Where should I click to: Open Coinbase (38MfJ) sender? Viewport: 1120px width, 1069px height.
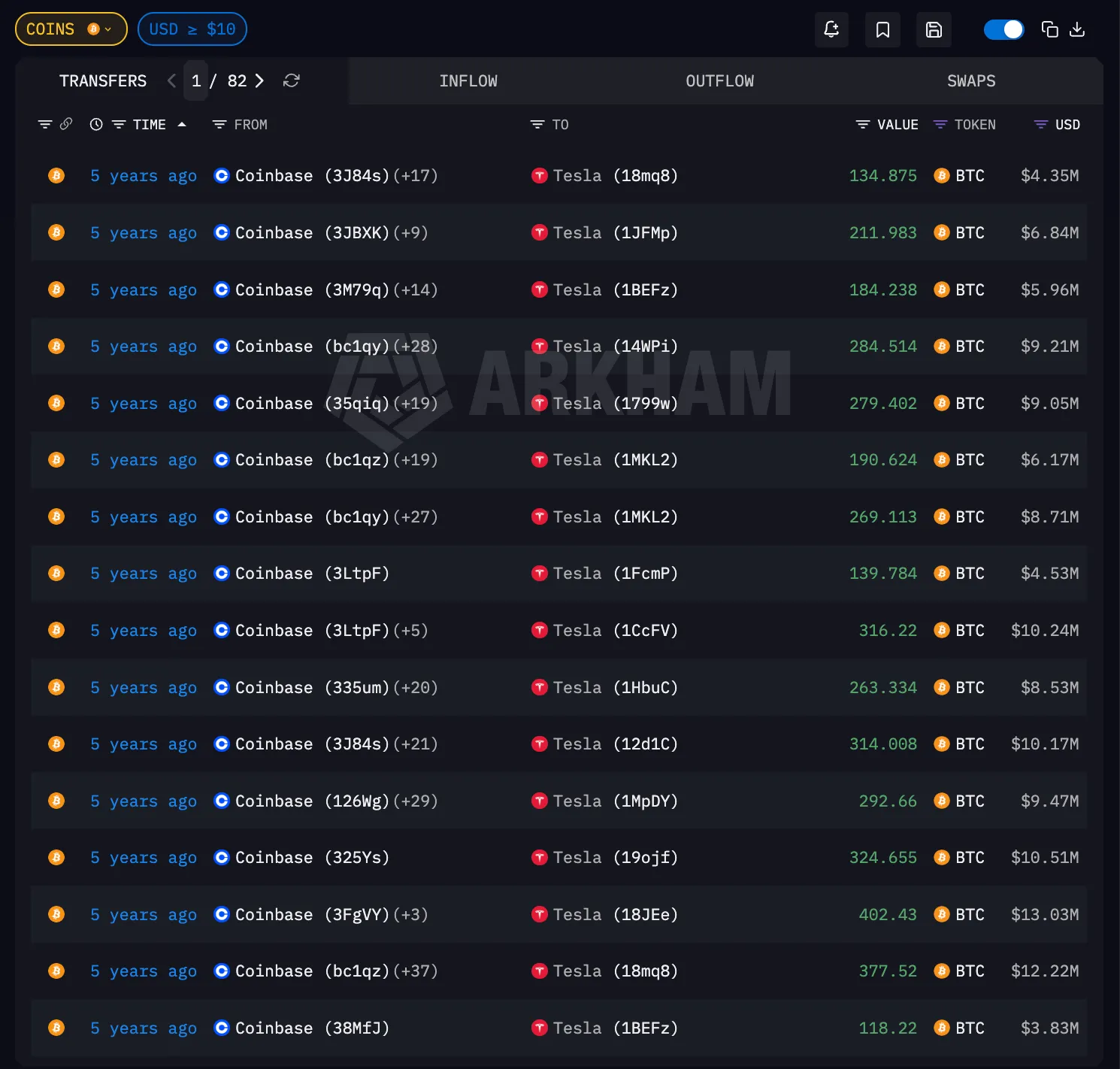pyautogui.click(x=312, y=1028)
